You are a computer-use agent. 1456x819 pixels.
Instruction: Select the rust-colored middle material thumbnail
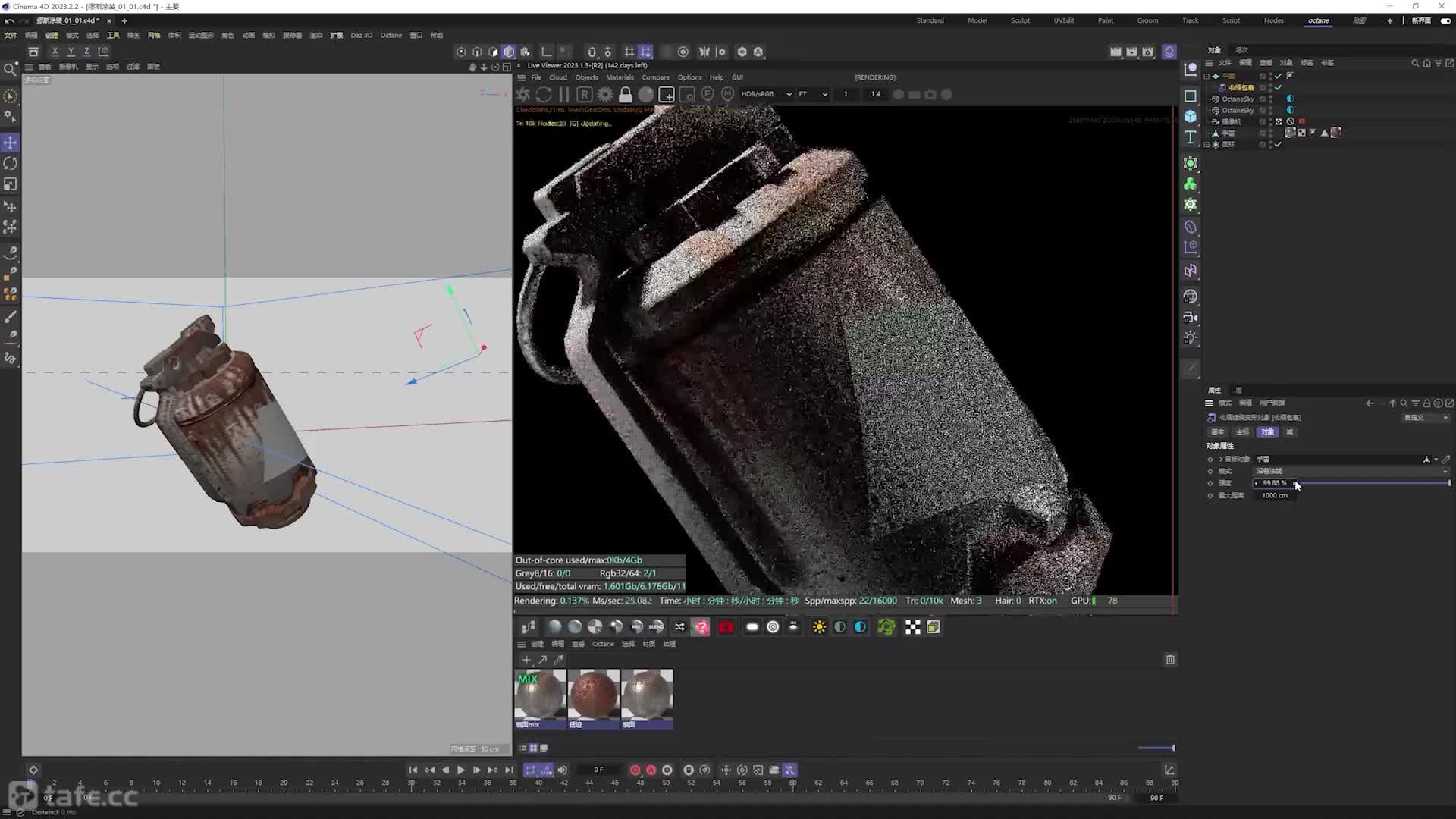(x=594, y=698)
